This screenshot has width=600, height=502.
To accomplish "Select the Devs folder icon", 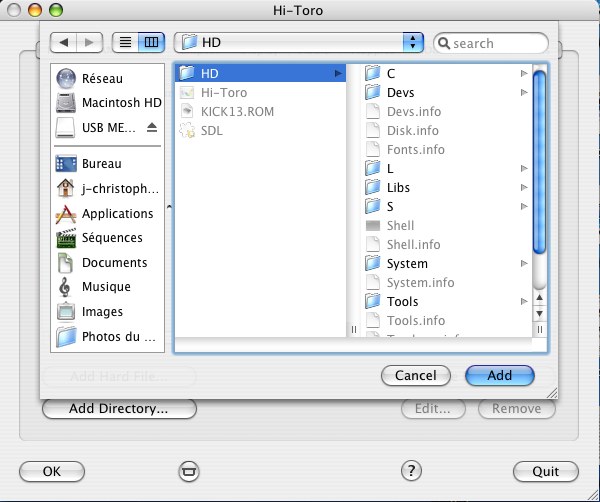I will (373, 92).
